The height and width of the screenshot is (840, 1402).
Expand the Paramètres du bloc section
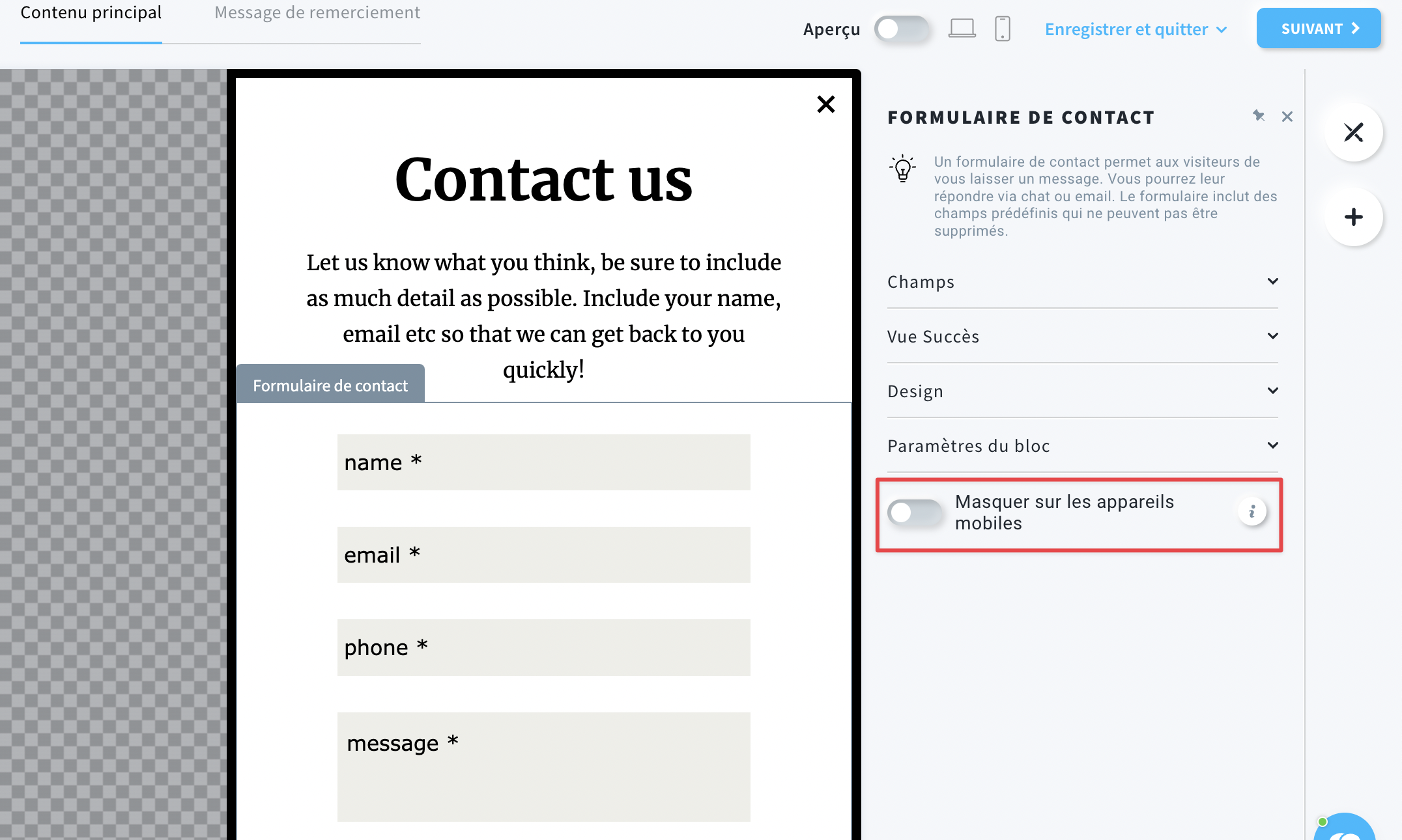click(x=1083, y=445)
